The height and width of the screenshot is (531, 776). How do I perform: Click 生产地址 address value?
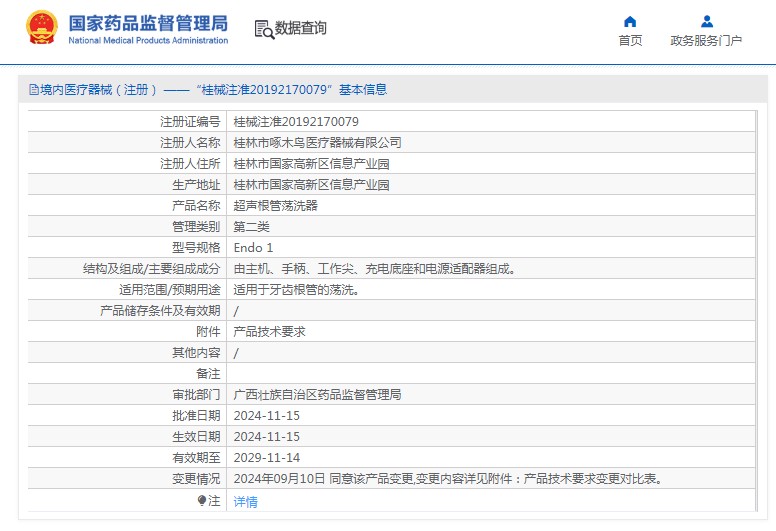pos(311,185)
